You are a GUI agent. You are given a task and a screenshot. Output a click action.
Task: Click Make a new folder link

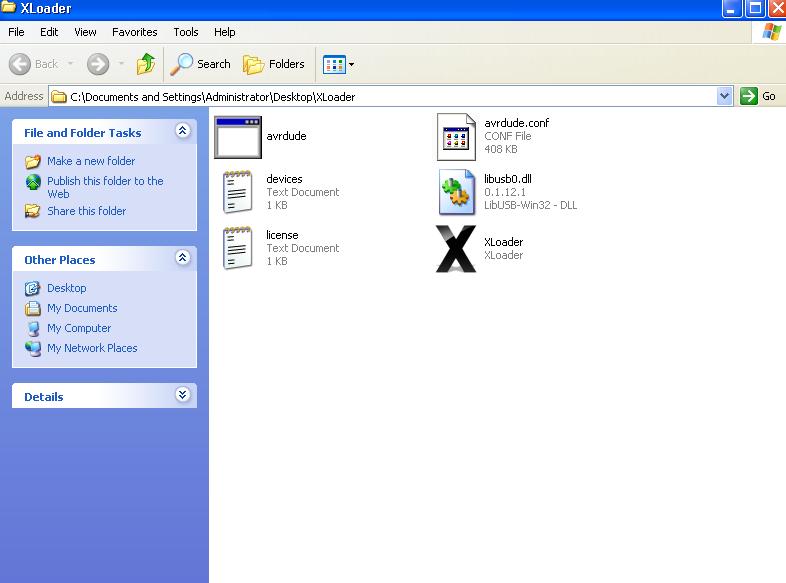(91, 161)
